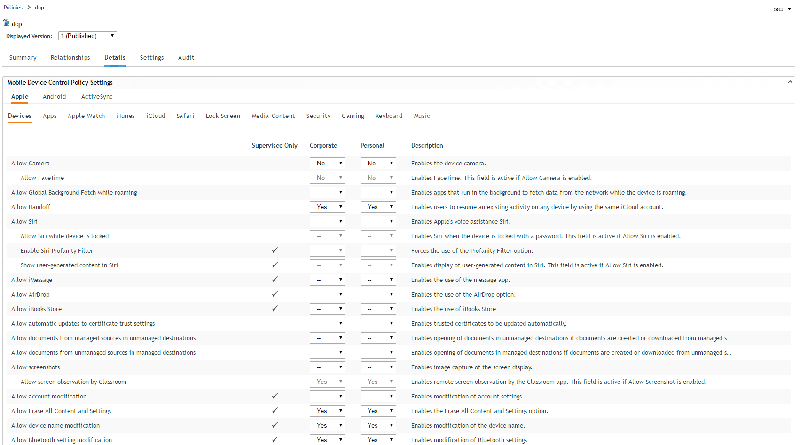
Task: Click the Enable Siri Profanity Filter label
Action: point(56,251)
